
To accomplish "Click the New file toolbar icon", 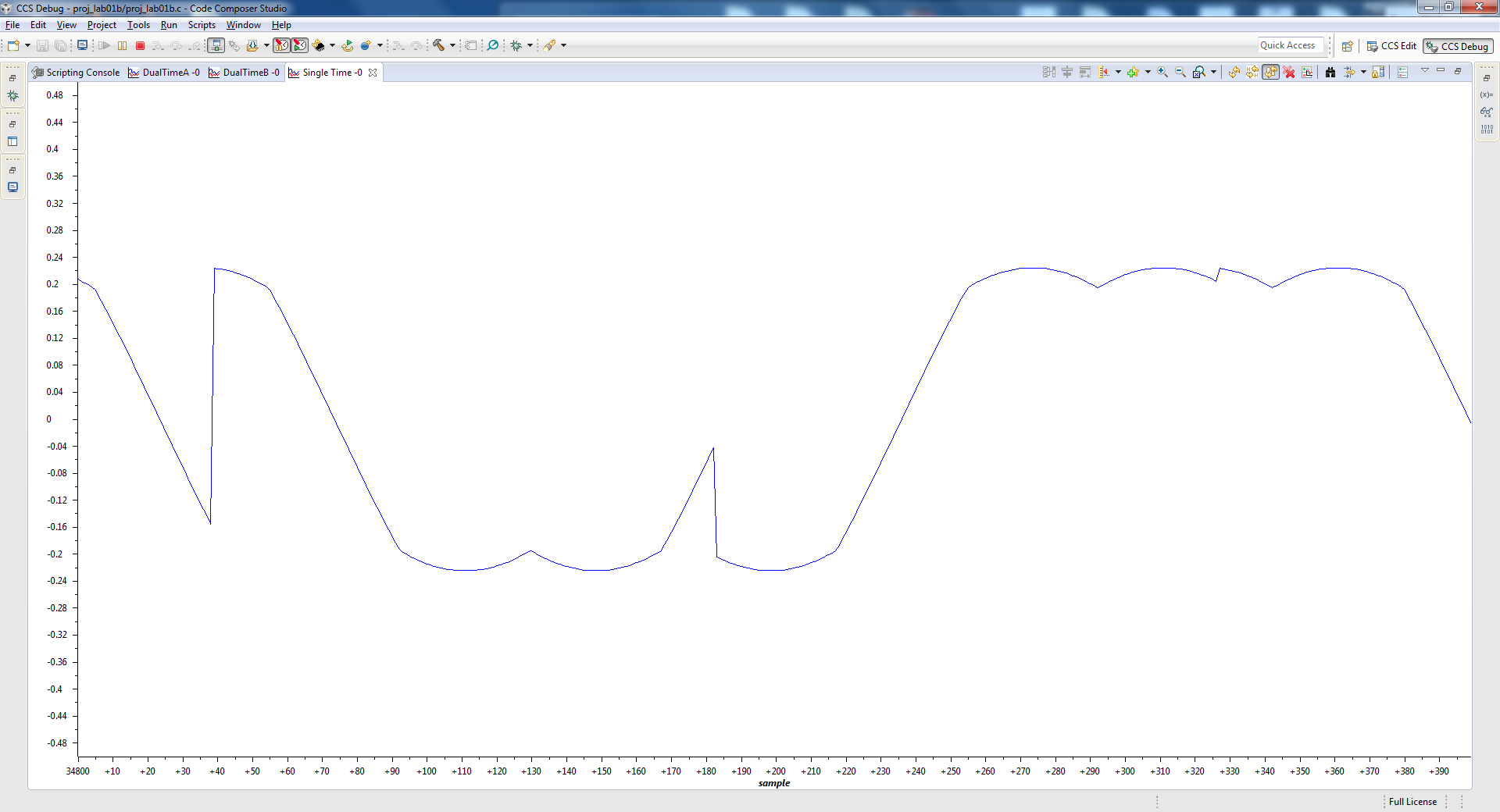I will point(13,45).
